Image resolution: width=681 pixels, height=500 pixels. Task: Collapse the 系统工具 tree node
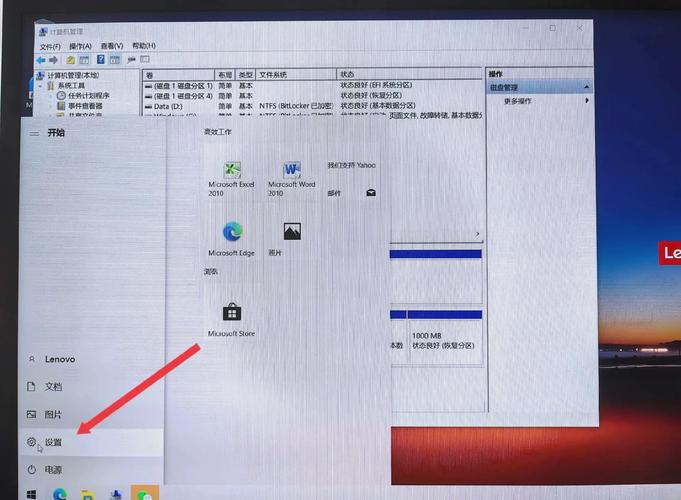pos(41,86)
